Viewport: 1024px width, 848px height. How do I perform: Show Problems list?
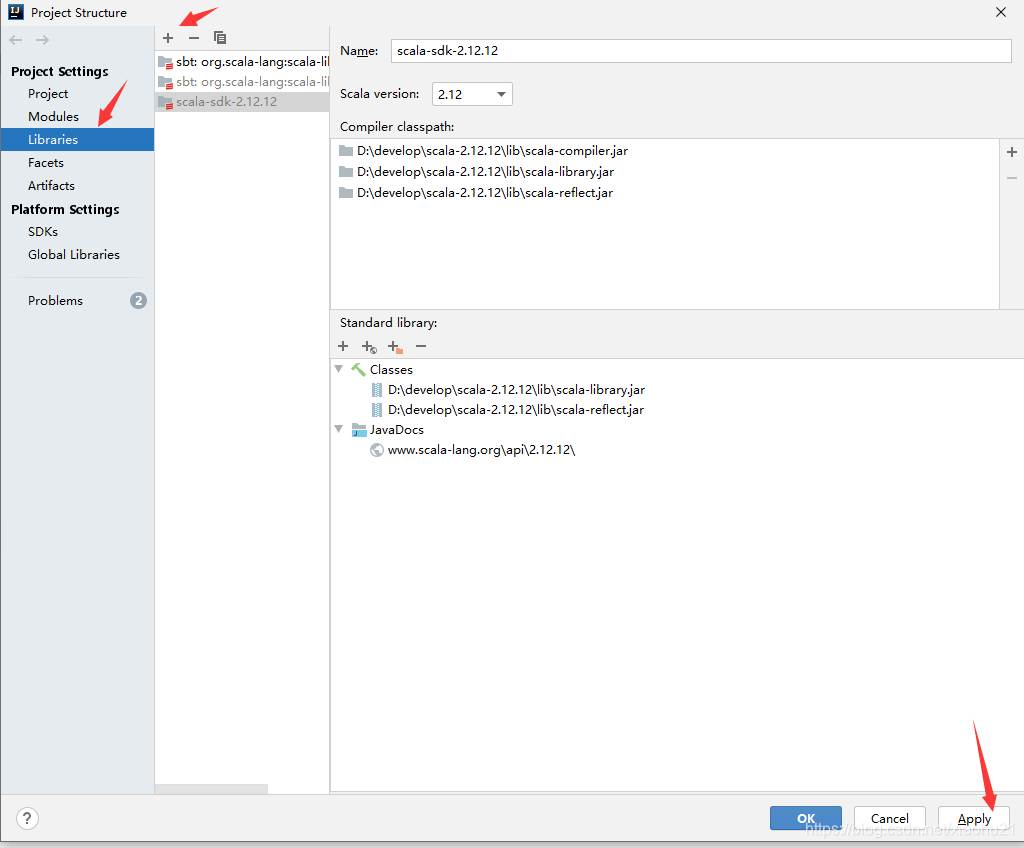[55, 301]
